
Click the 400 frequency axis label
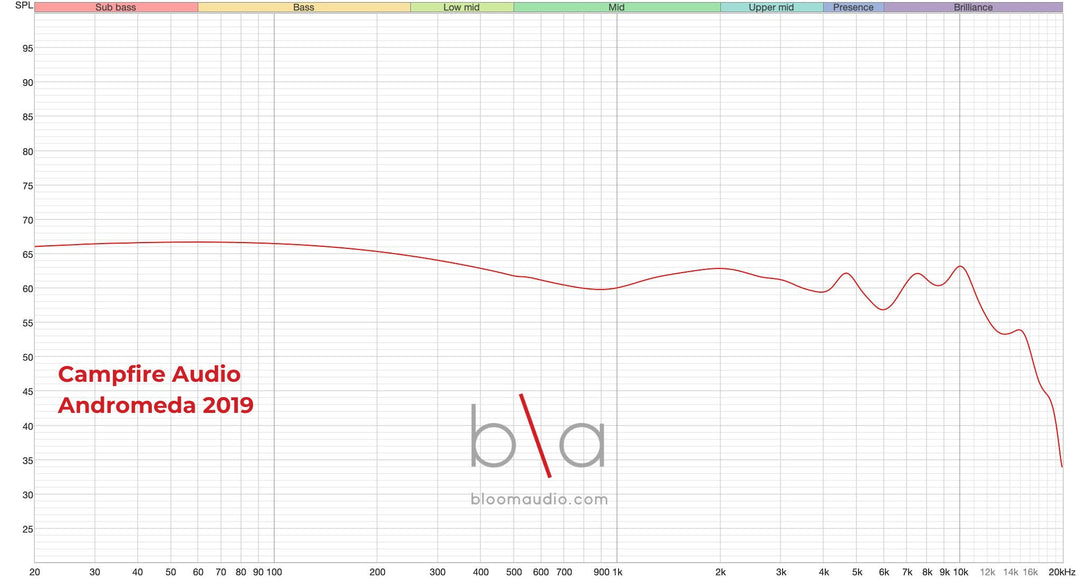coord(481,572)
